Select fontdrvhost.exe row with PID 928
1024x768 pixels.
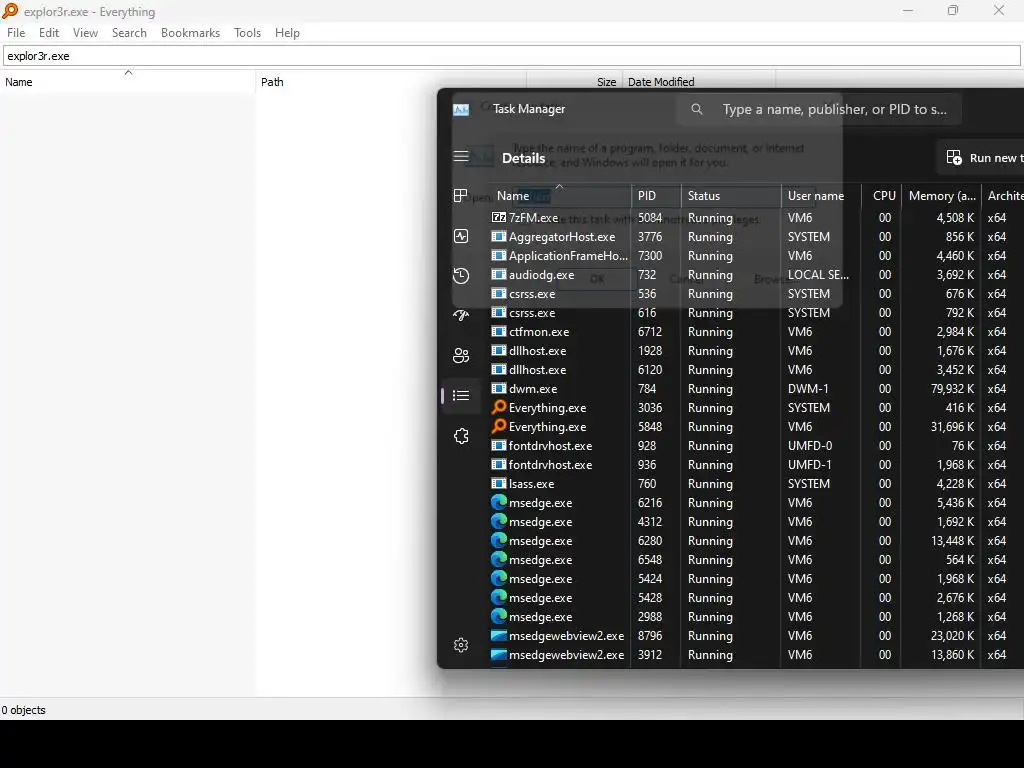pyautogui.click(x=756, y=445)
